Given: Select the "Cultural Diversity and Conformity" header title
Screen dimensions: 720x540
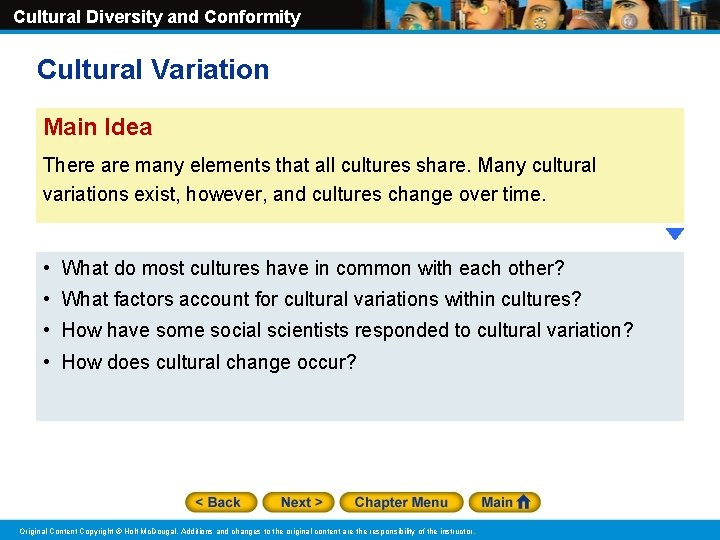Looking at the screenshot, I should [157, 17].
